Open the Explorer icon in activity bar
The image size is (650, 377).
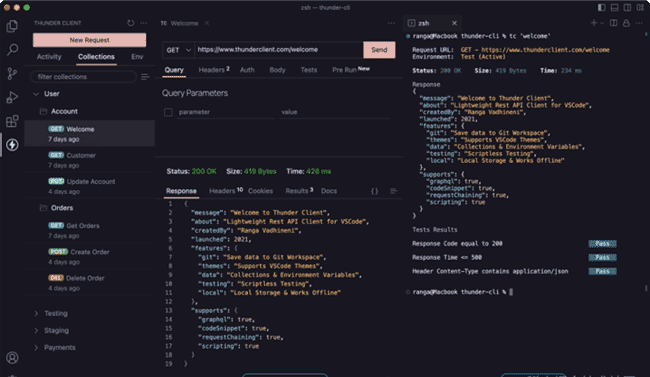point(12,26)
